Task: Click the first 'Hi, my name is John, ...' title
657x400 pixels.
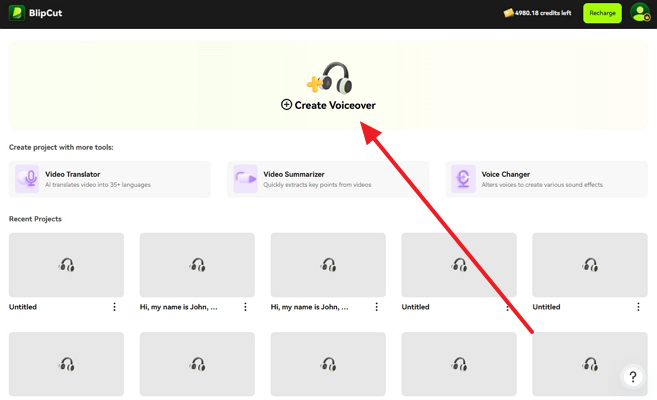Action: (178, 307)
